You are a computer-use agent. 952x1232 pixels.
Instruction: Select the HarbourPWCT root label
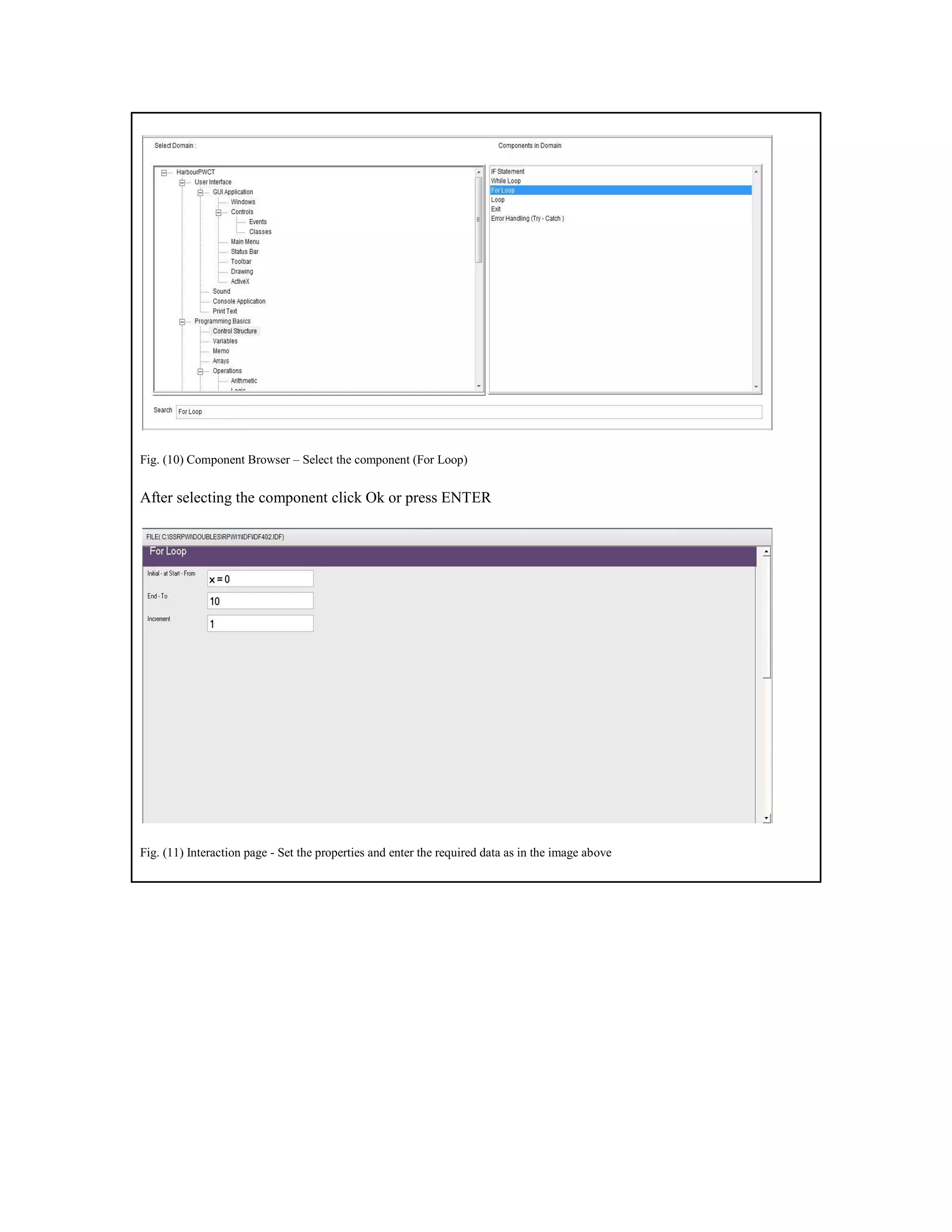(195, 172)
